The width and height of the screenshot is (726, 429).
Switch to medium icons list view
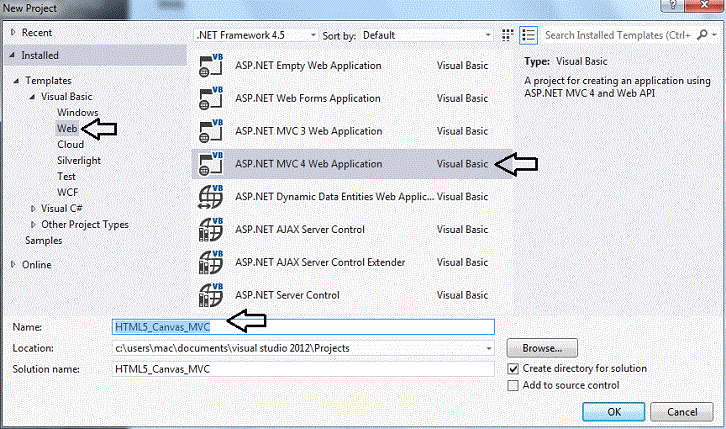click(x=528, y=35)
